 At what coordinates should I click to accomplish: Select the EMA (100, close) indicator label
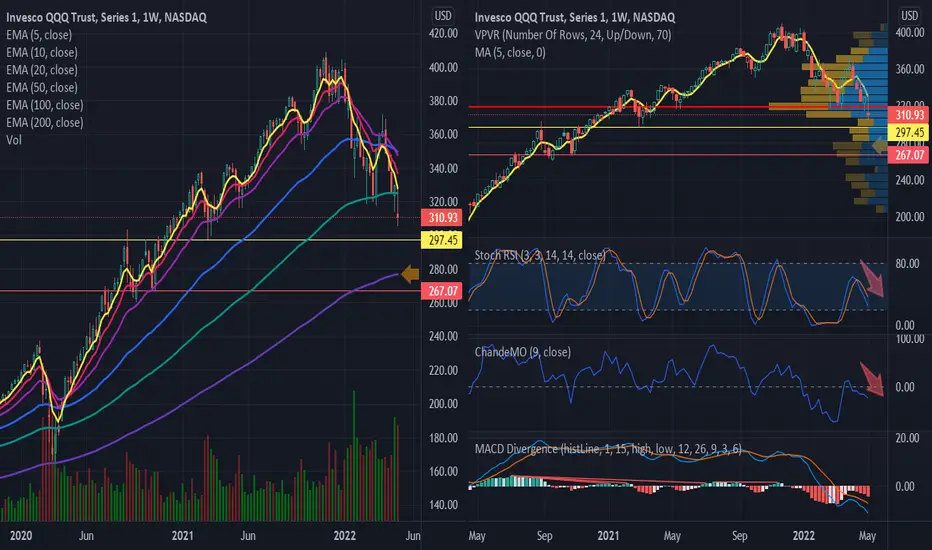tap(45, 105)
